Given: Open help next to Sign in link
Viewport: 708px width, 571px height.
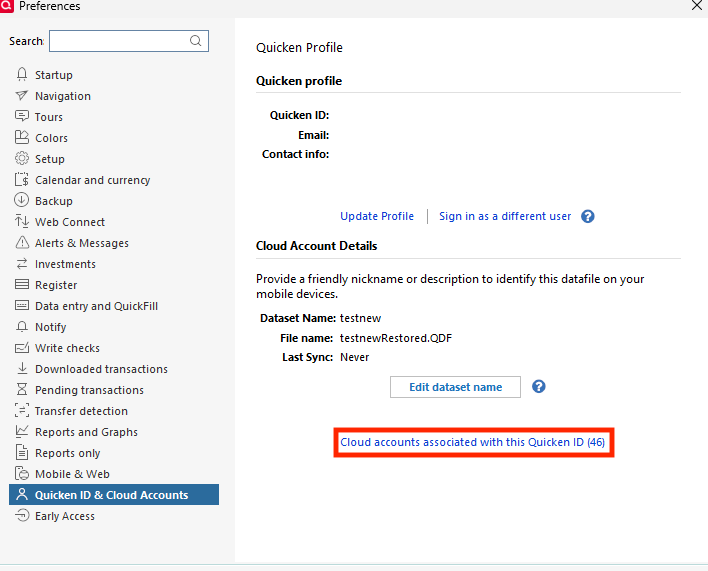Looking at the screenshot, I should point(587,216).
